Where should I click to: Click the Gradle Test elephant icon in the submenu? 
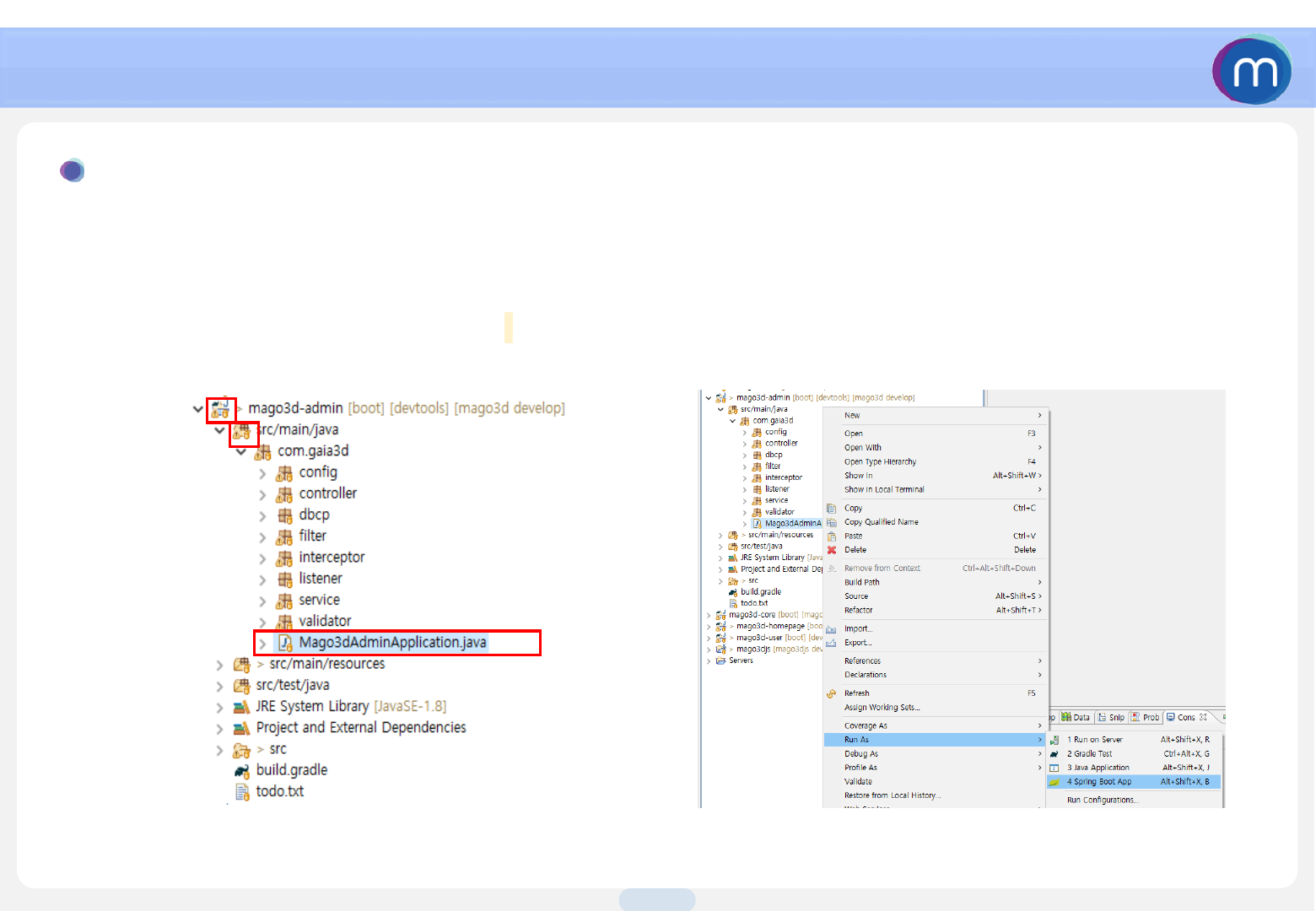pyautogui.click(x=1054, y=754)
